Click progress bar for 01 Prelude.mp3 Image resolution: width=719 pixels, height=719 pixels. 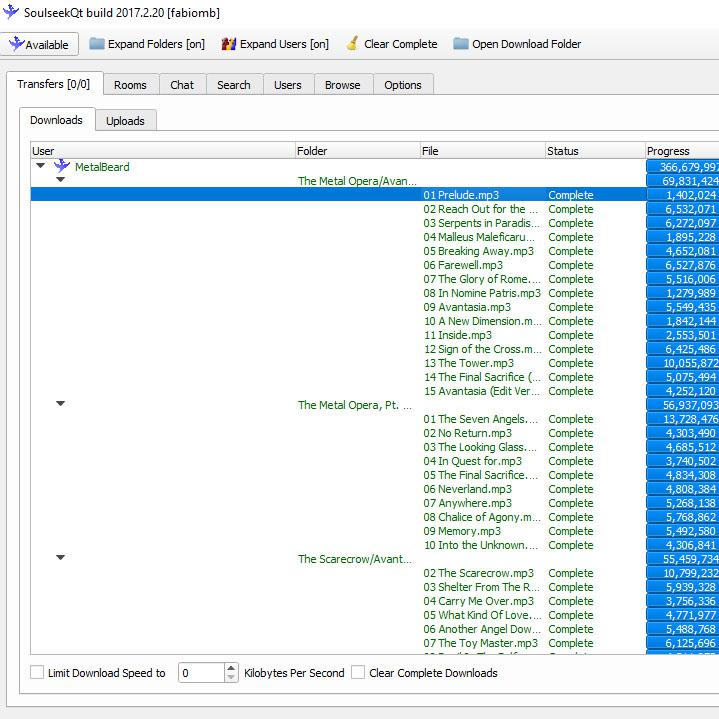click(x=683, y=194)
